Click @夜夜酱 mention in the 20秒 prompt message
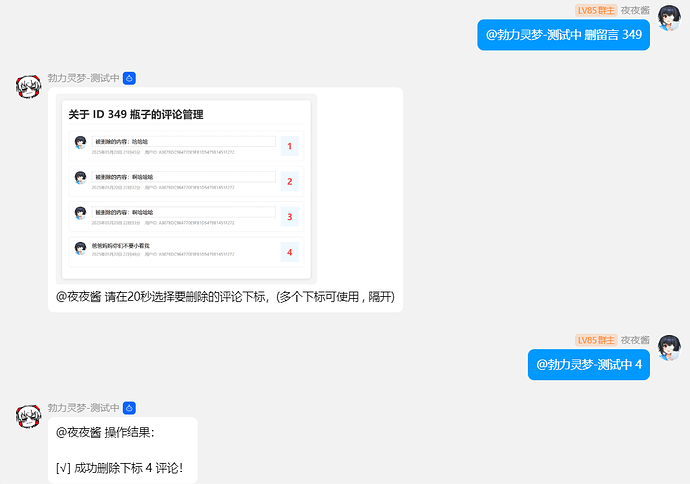This screenshot has width=690, height=484. coord(79,297)
